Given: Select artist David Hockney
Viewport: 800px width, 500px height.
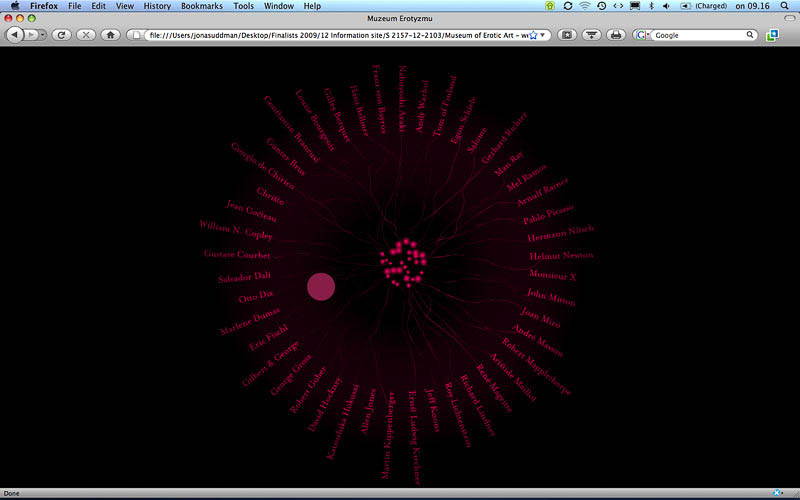Looking at the screenshot, I should pyautogui.click(x=325, y=404).
